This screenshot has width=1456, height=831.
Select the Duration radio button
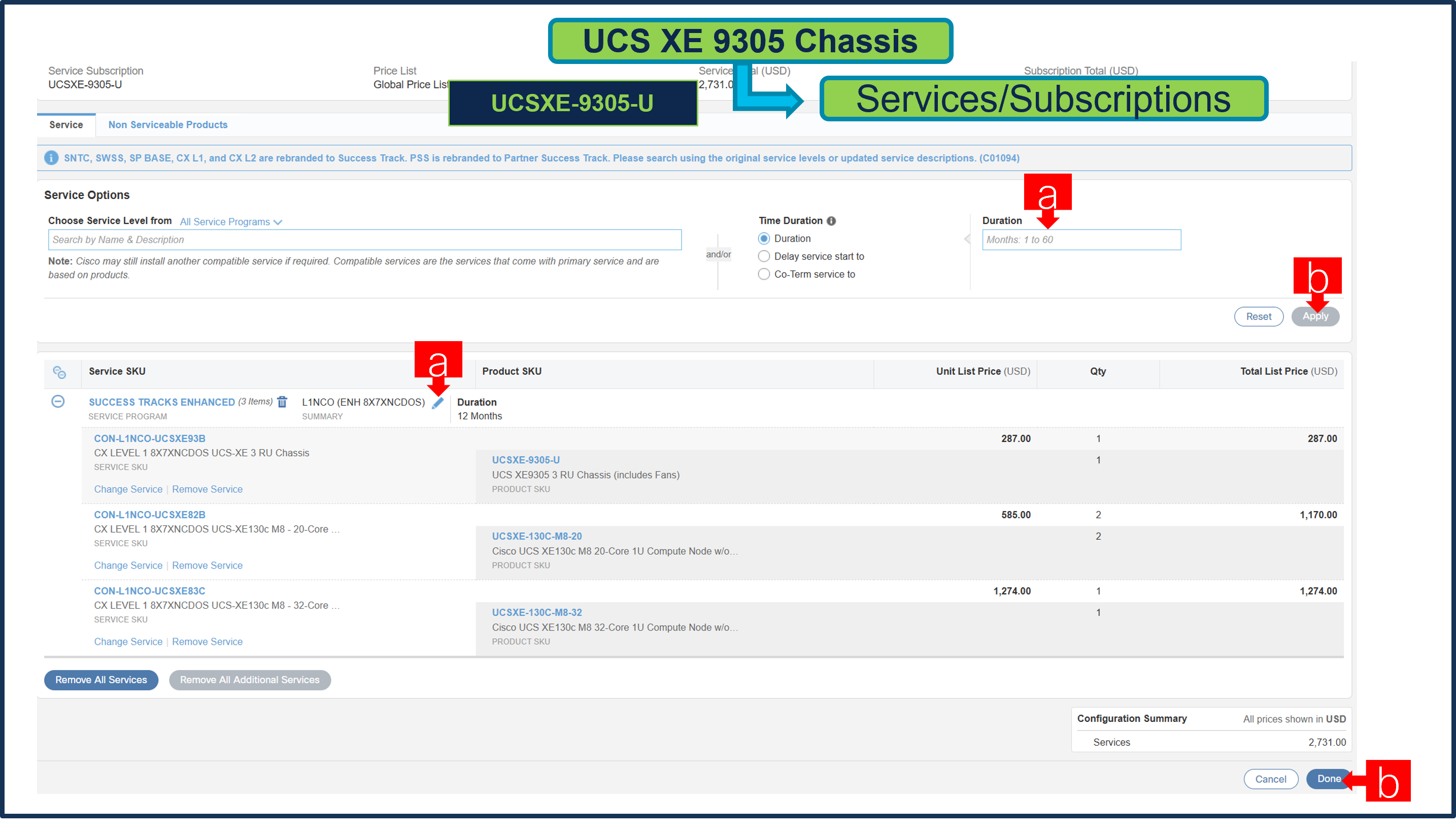tap(764, 238)
